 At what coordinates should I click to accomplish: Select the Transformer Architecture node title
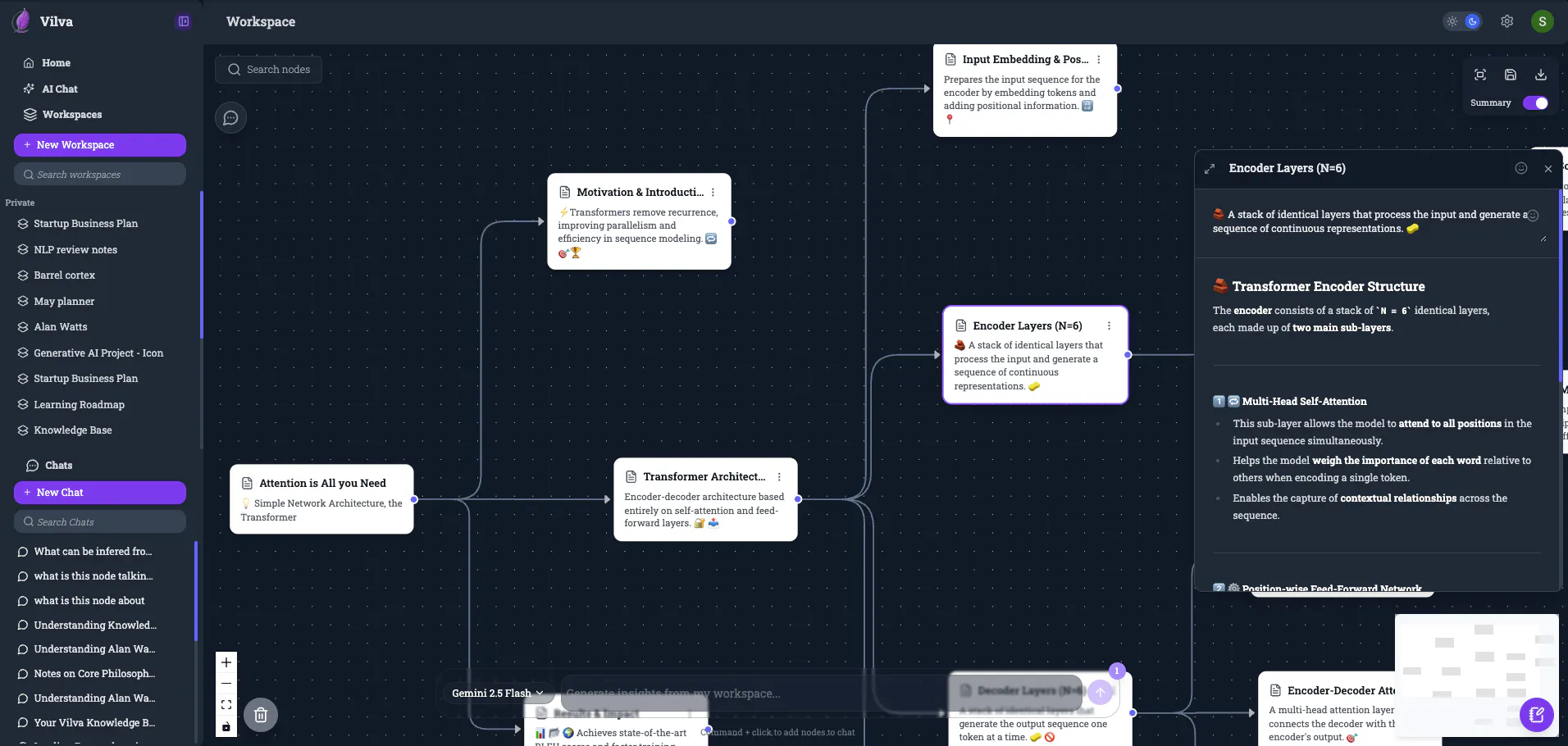704,477
